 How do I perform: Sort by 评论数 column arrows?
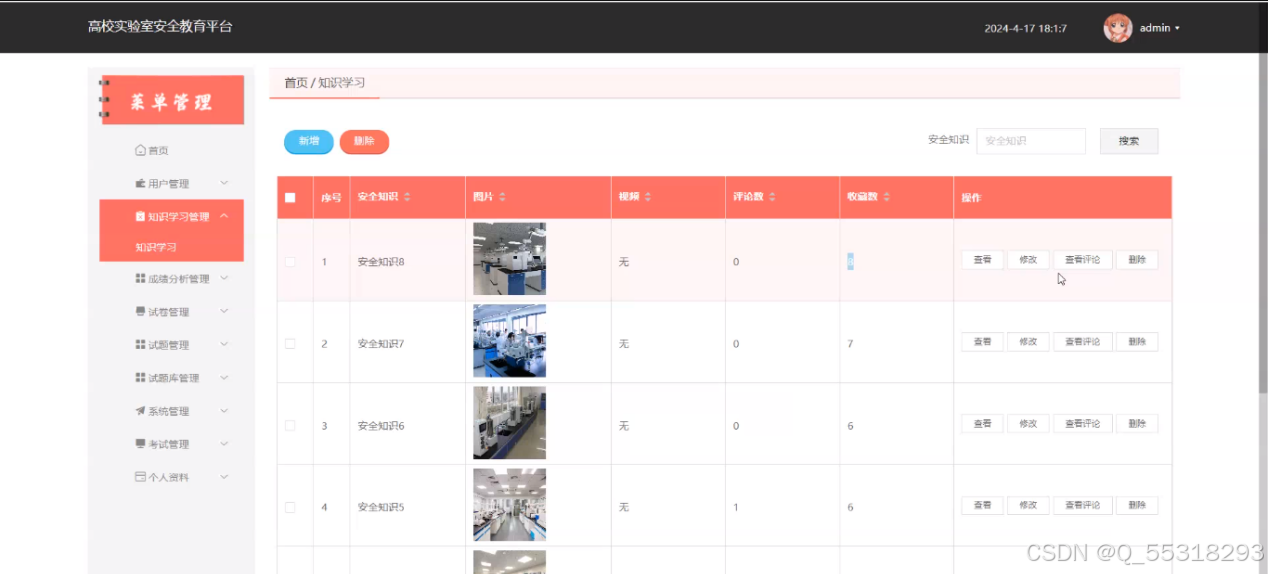(x=772, y=198)
